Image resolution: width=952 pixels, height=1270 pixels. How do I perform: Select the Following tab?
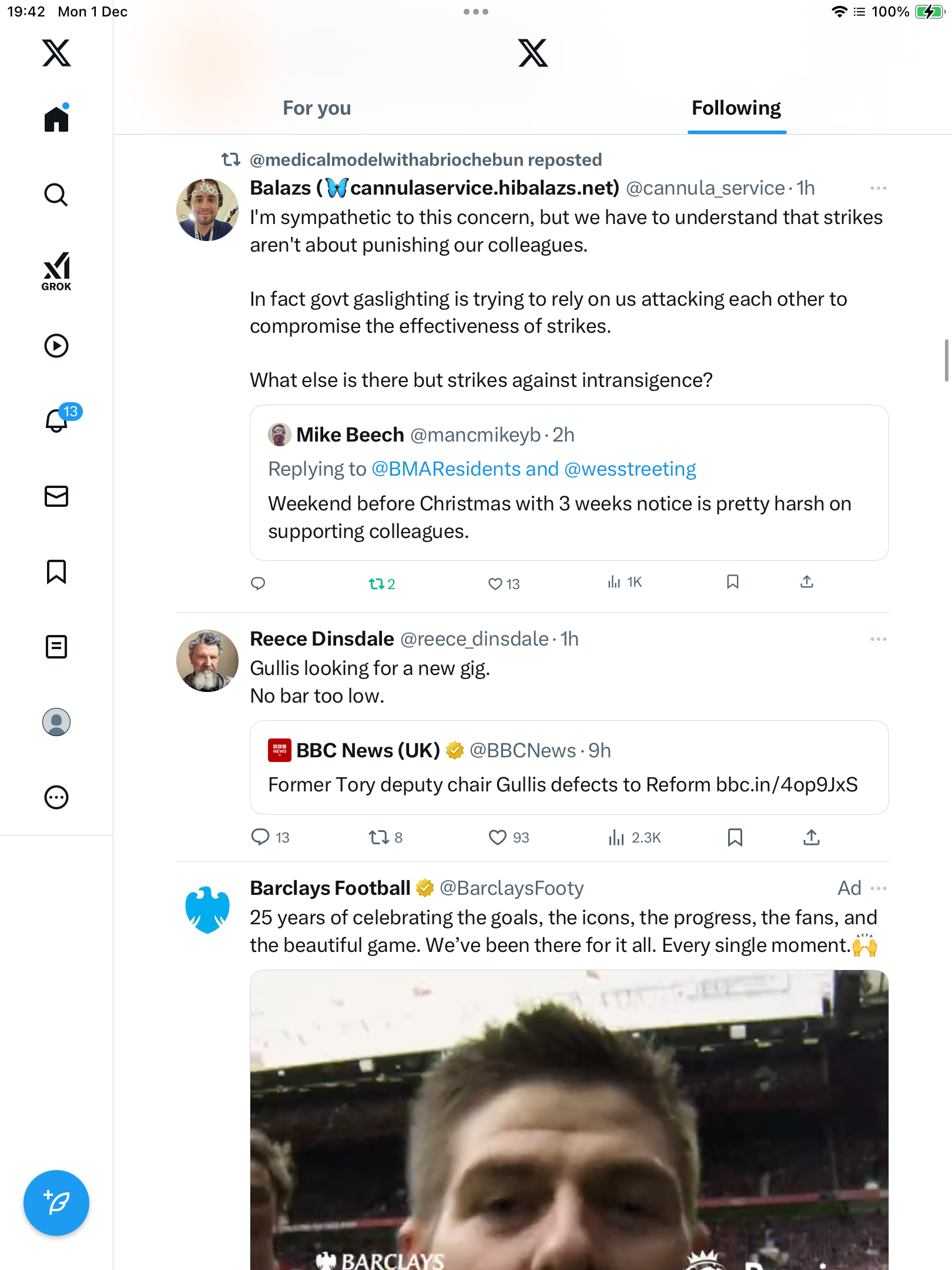coord(736,108)
